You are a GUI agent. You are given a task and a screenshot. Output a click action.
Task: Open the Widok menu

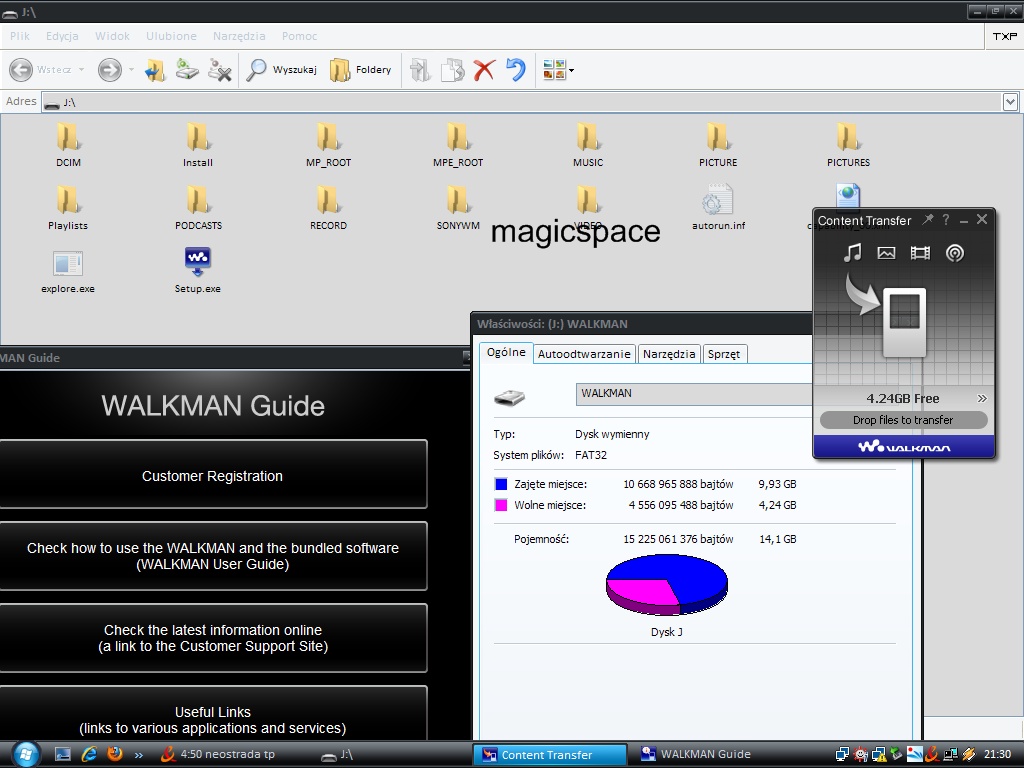click(x=112, y=36)
